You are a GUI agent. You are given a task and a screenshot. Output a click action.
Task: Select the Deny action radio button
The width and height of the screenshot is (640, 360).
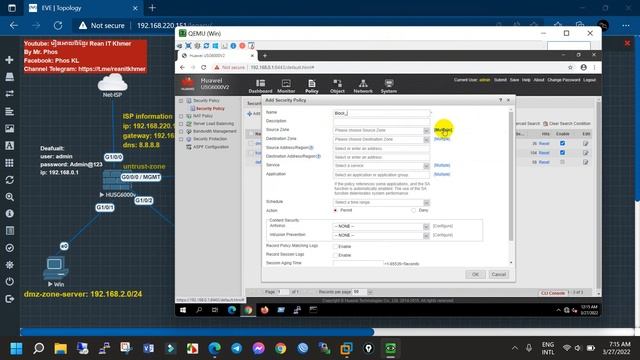(x=413, y=210)
